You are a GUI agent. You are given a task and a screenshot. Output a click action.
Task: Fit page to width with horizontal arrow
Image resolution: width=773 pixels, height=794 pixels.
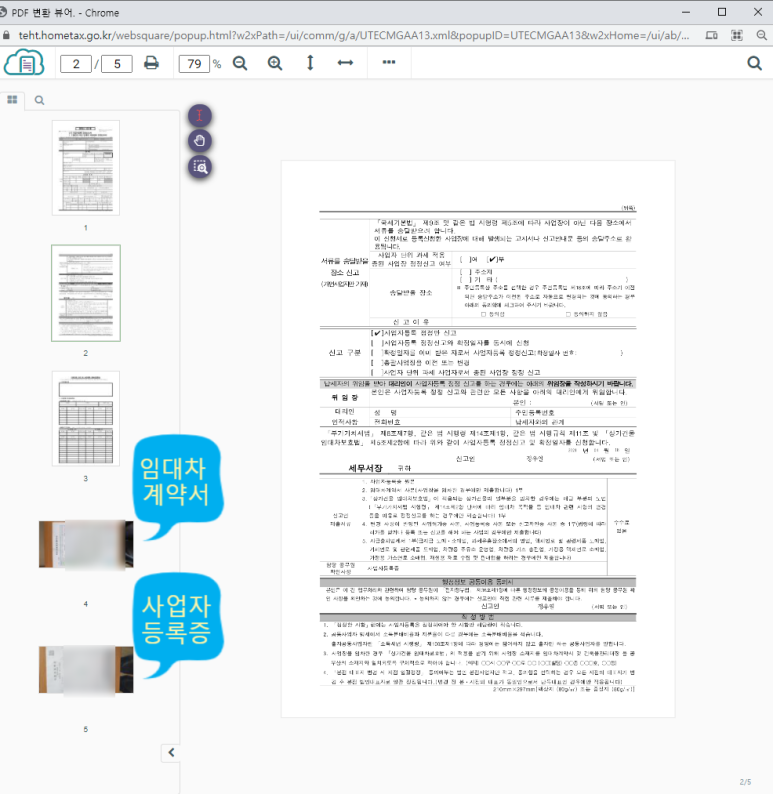345,63
